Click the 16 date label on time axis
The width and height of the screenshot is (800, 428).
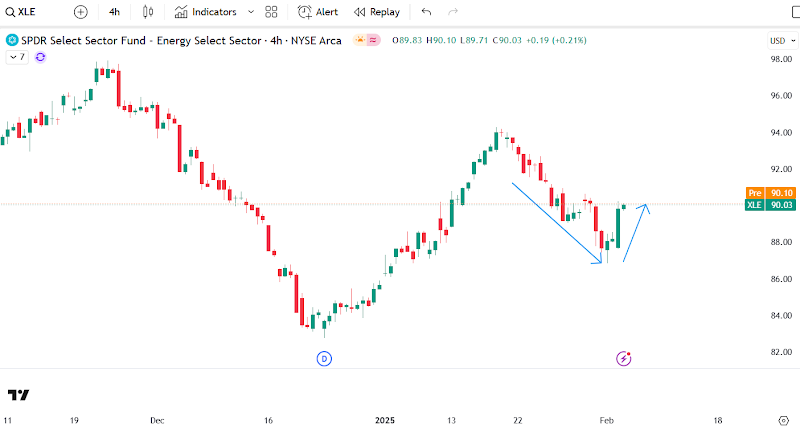pyautogui.click(x=268, y=420)
